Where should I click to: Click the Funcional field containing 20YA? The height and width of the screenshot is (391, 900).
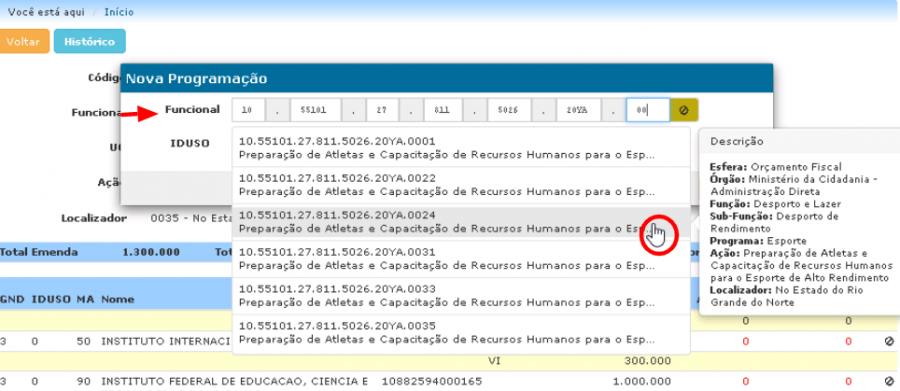click(x=579, y=110)
